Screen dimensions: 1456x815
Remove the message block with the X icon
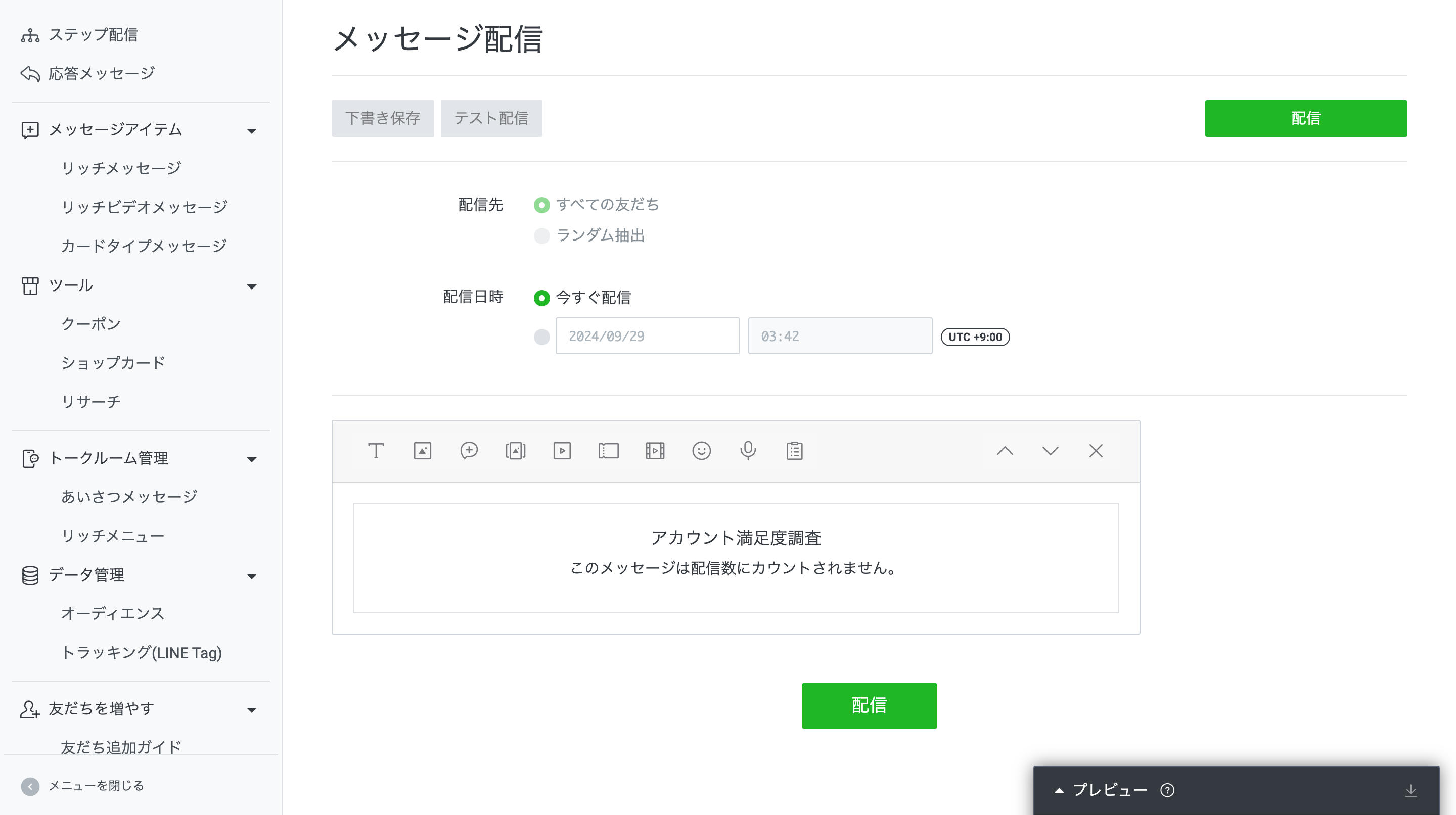pyautogui.click(x=1096, y=451)
